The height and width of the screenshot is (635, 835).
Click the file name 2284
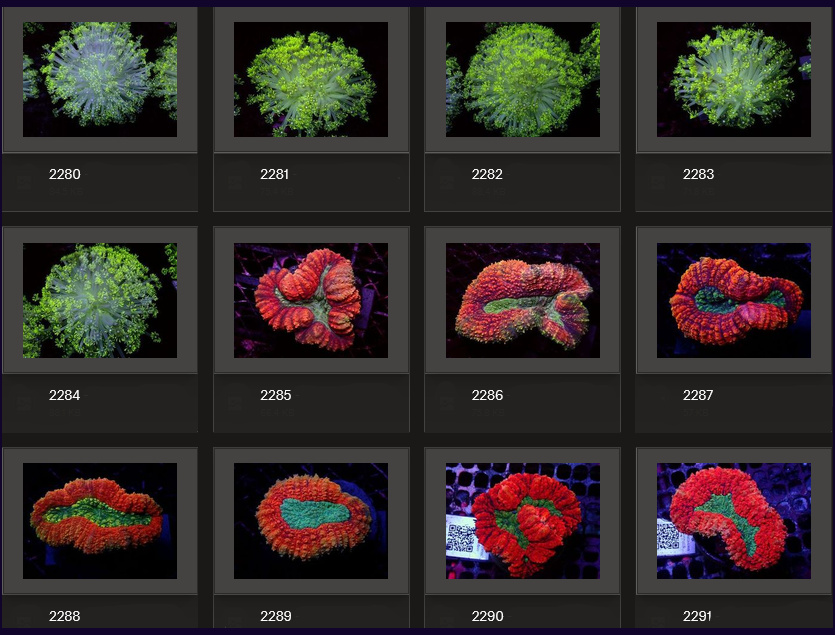64,395
